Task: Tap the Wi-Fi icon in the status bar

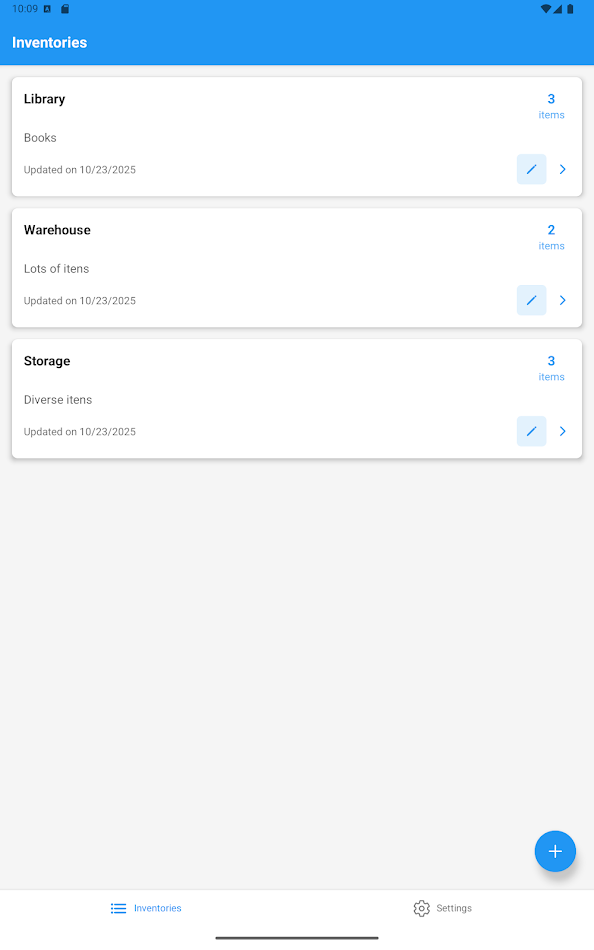Action: click(x=544, y=8)
